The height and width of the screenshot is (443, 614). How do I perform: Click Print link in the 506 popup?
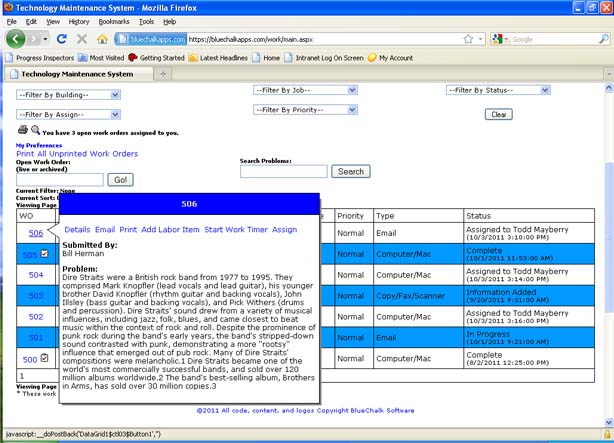pyautogui.click(x=128, y=230)
